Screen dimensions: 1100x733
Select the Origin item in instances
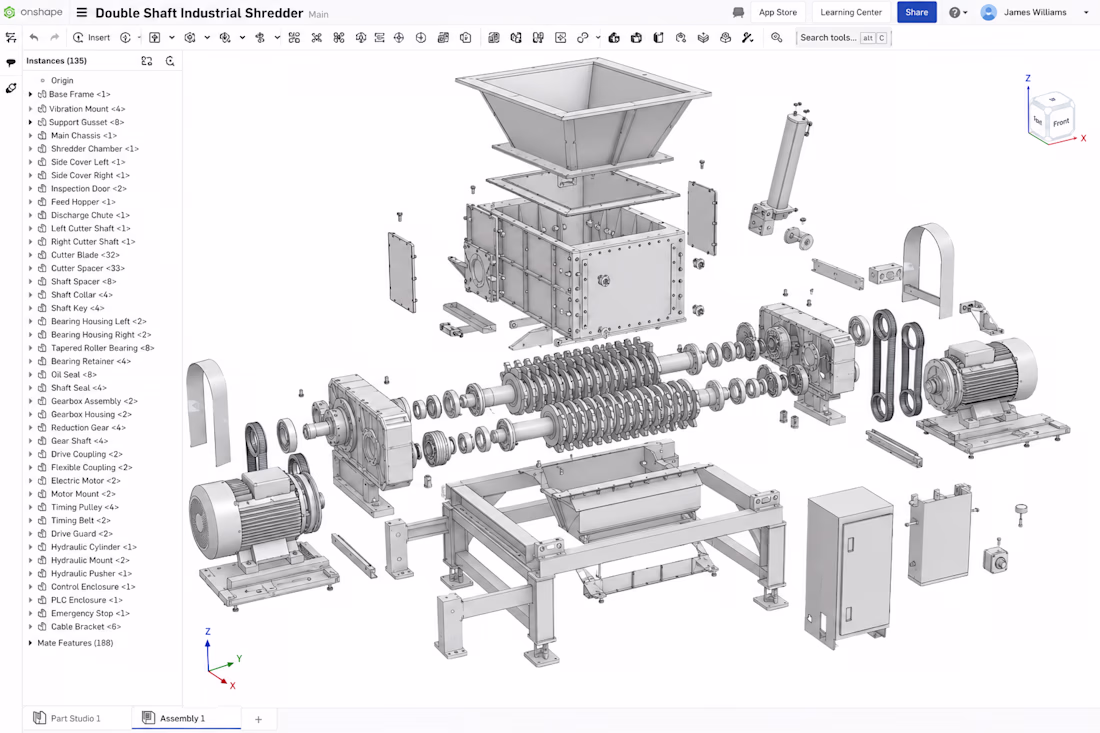pos(62,81)
